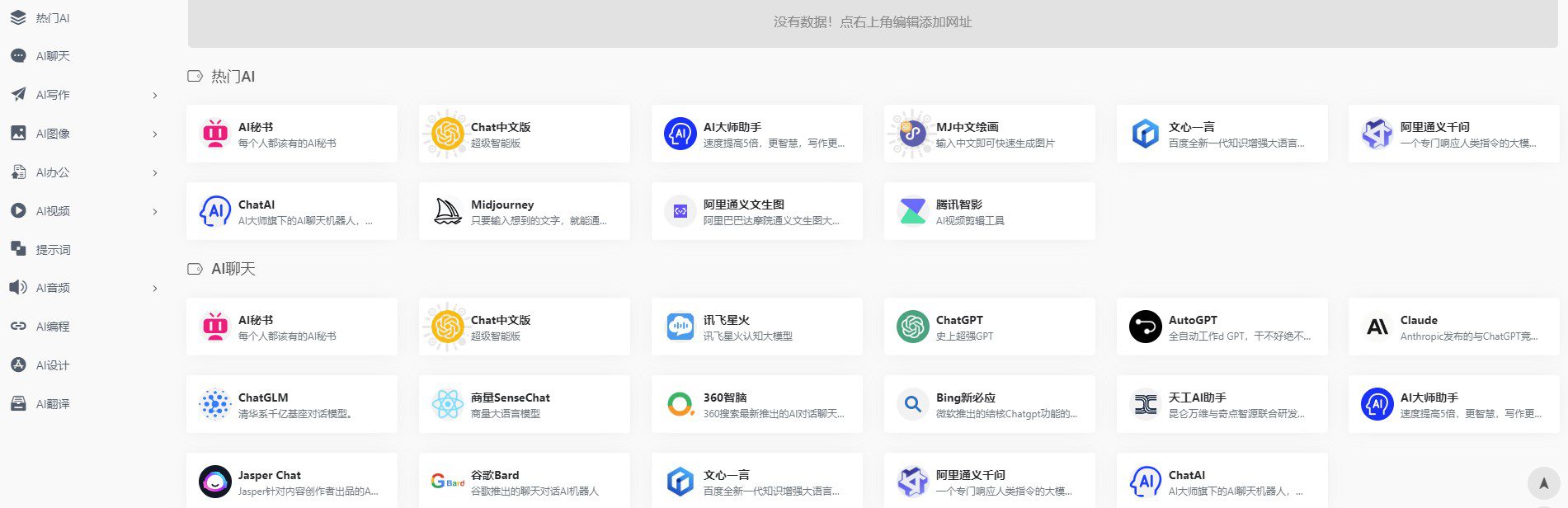
Task: Click 谷歌推出的聊天对话AI机器人 description text
Action: (x=534, y=492)
